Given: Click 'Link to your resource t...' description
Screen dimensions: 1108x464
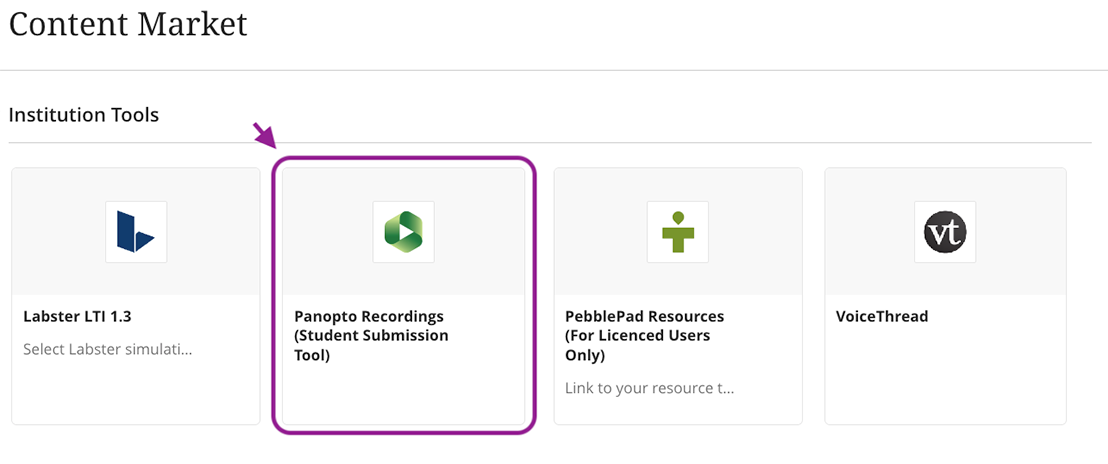Looking at the screenshot, I should (649, 388).
